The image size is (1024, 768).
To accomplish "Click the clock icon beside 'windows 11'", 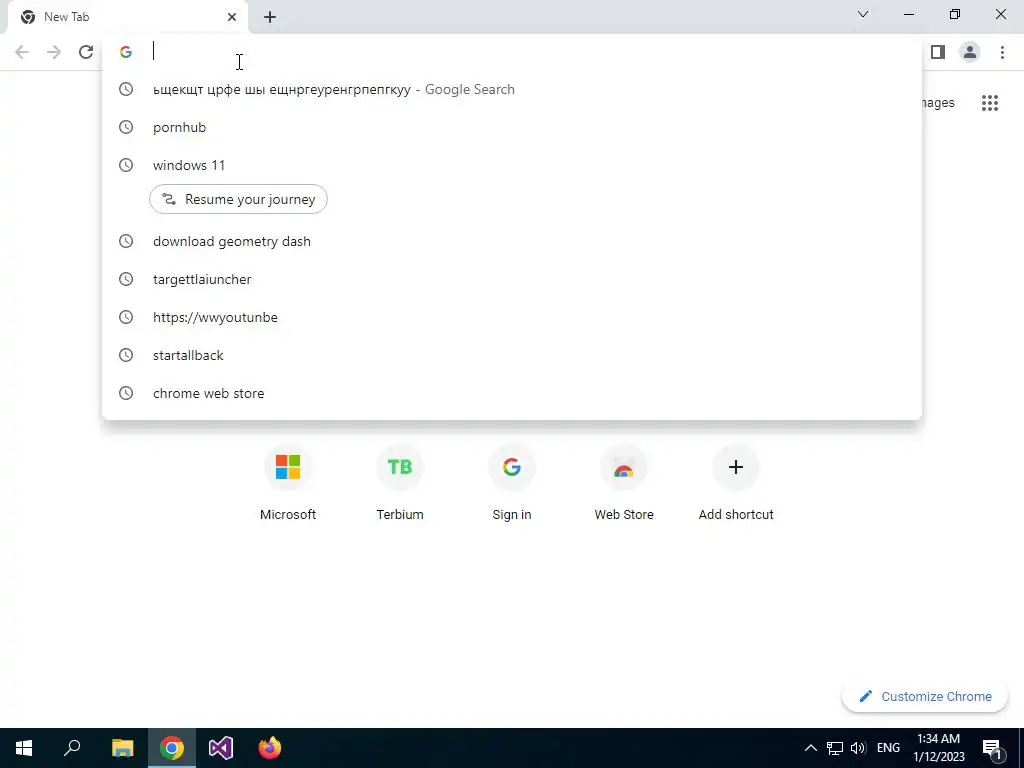I will click(126, 165).
